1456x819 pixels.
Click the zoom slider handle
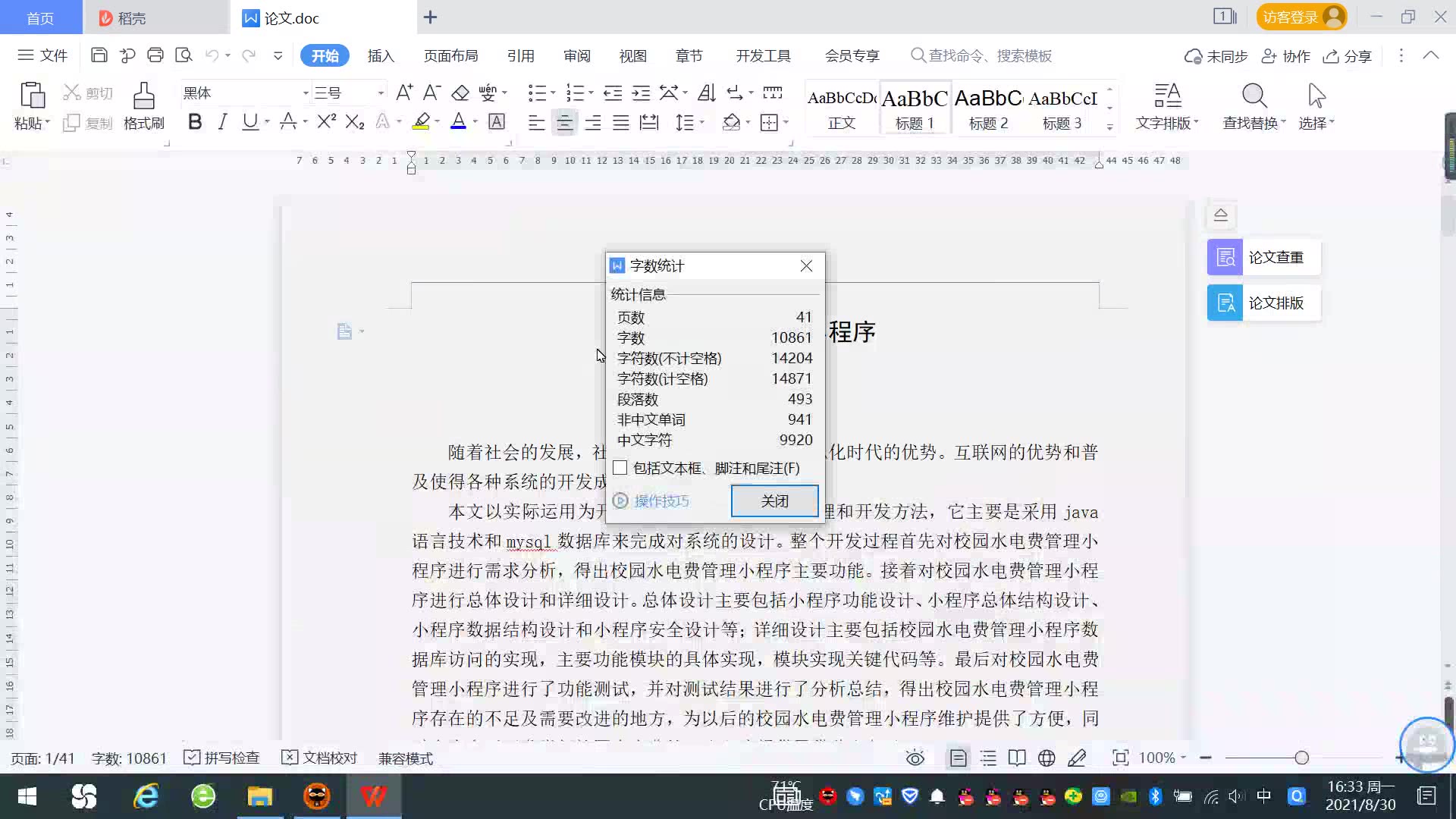point(1301,758)
